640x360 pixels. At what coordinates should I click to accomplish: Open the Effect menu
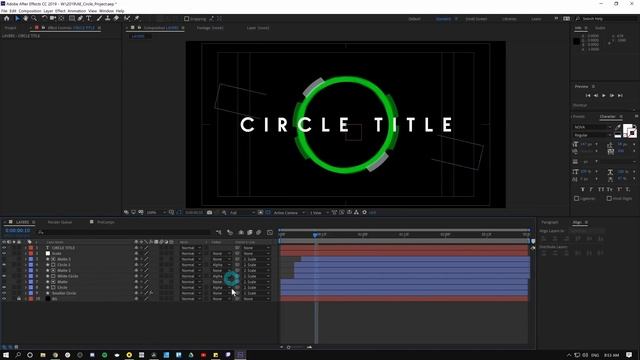pos(60,11)
